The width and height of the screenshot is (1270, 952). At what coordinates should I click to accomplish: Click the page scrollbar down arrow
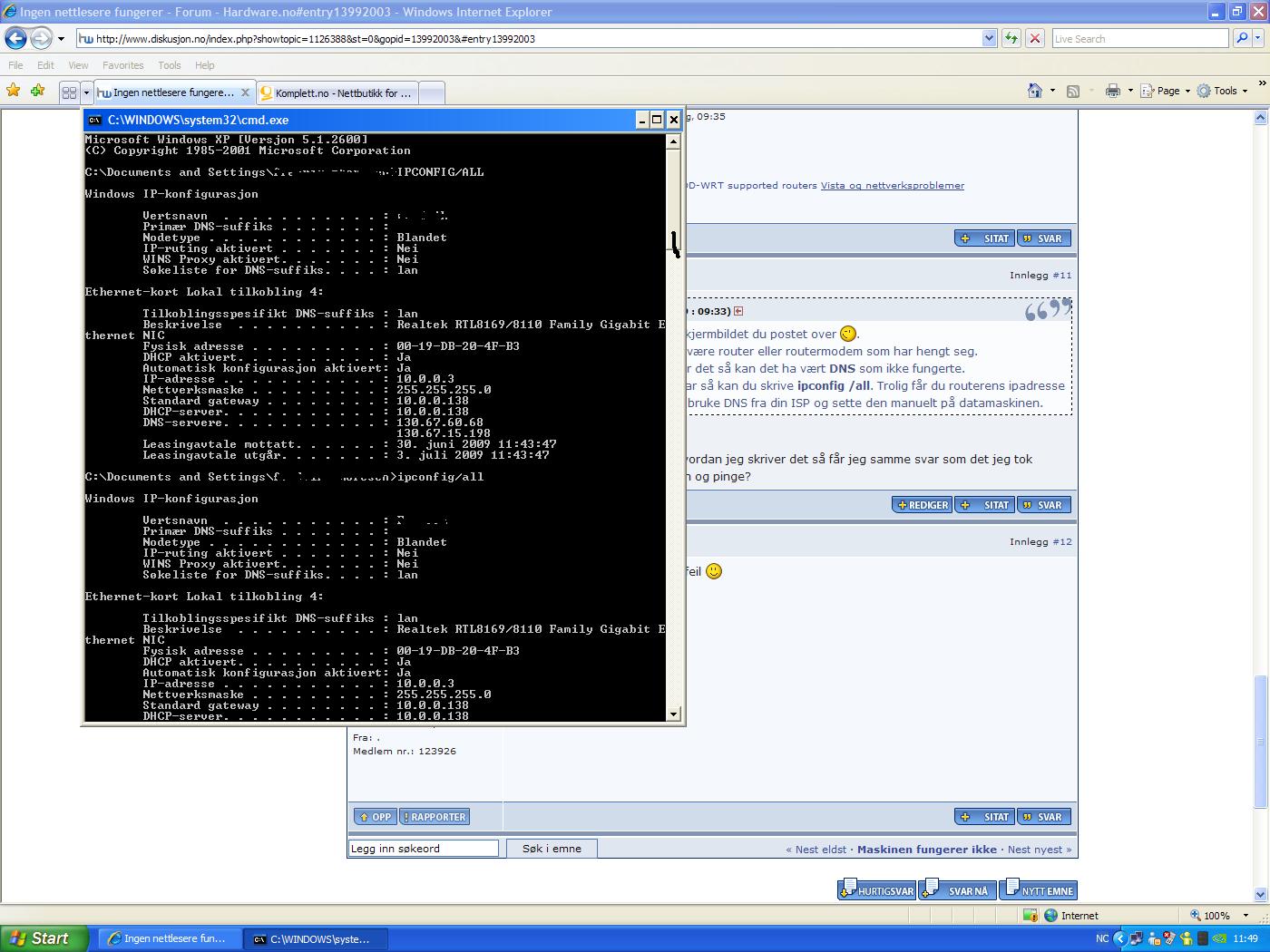[x=1260, y=895]
